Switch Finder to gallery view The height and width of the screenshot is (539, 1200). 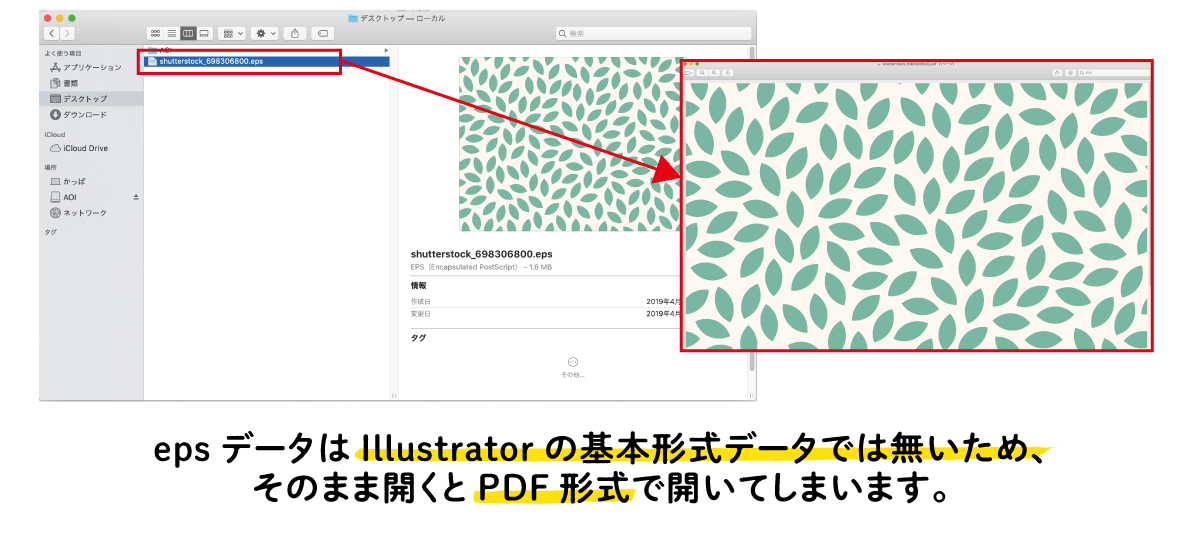[204, 33]
